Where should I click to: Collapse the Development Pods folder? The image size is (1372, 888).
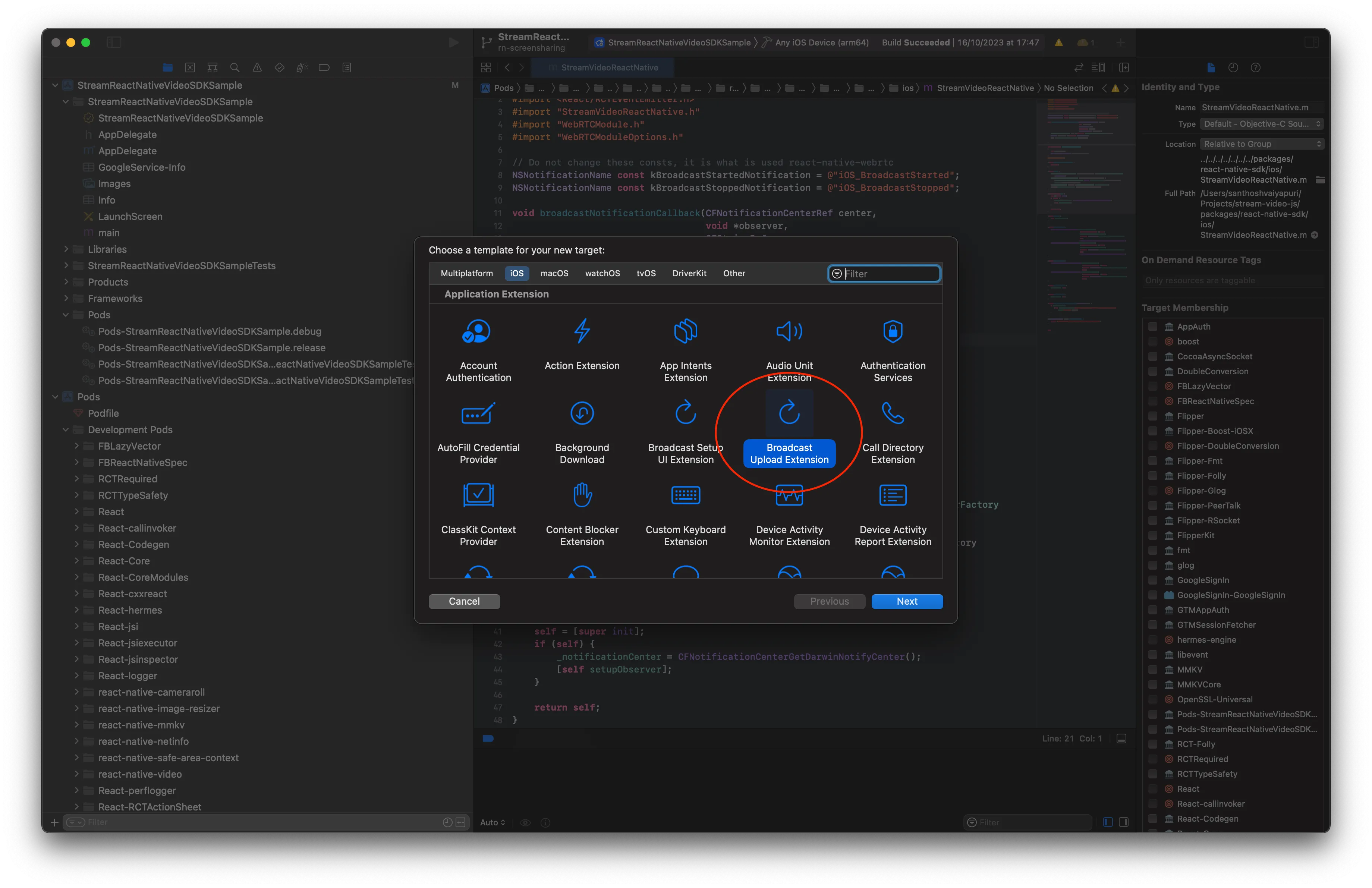[x=66, y=430]
